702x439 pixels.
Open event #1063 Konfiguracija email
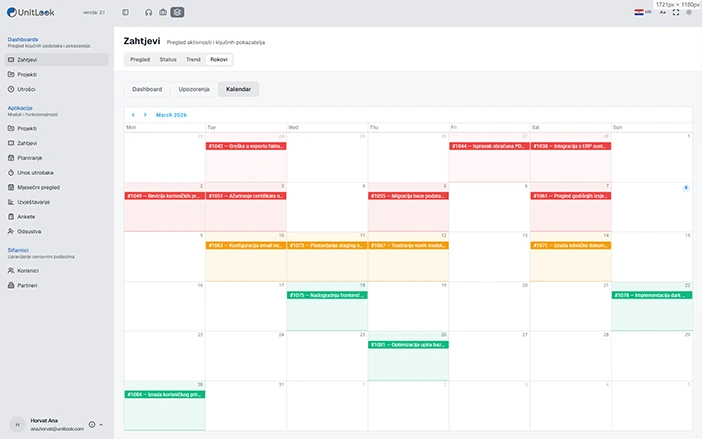tap(246, 245)
